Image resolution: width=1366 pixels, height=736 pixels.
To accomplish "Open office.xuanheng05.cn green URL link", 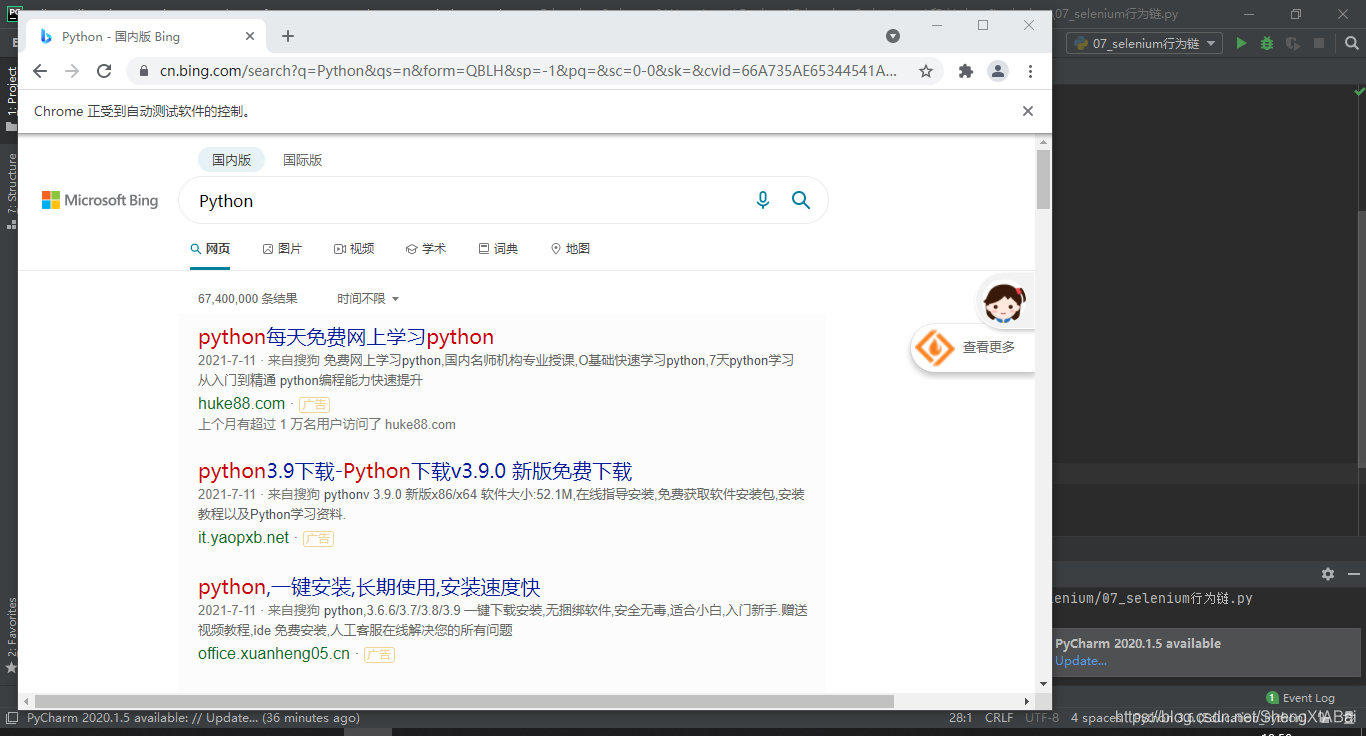I will coord(274,653).
